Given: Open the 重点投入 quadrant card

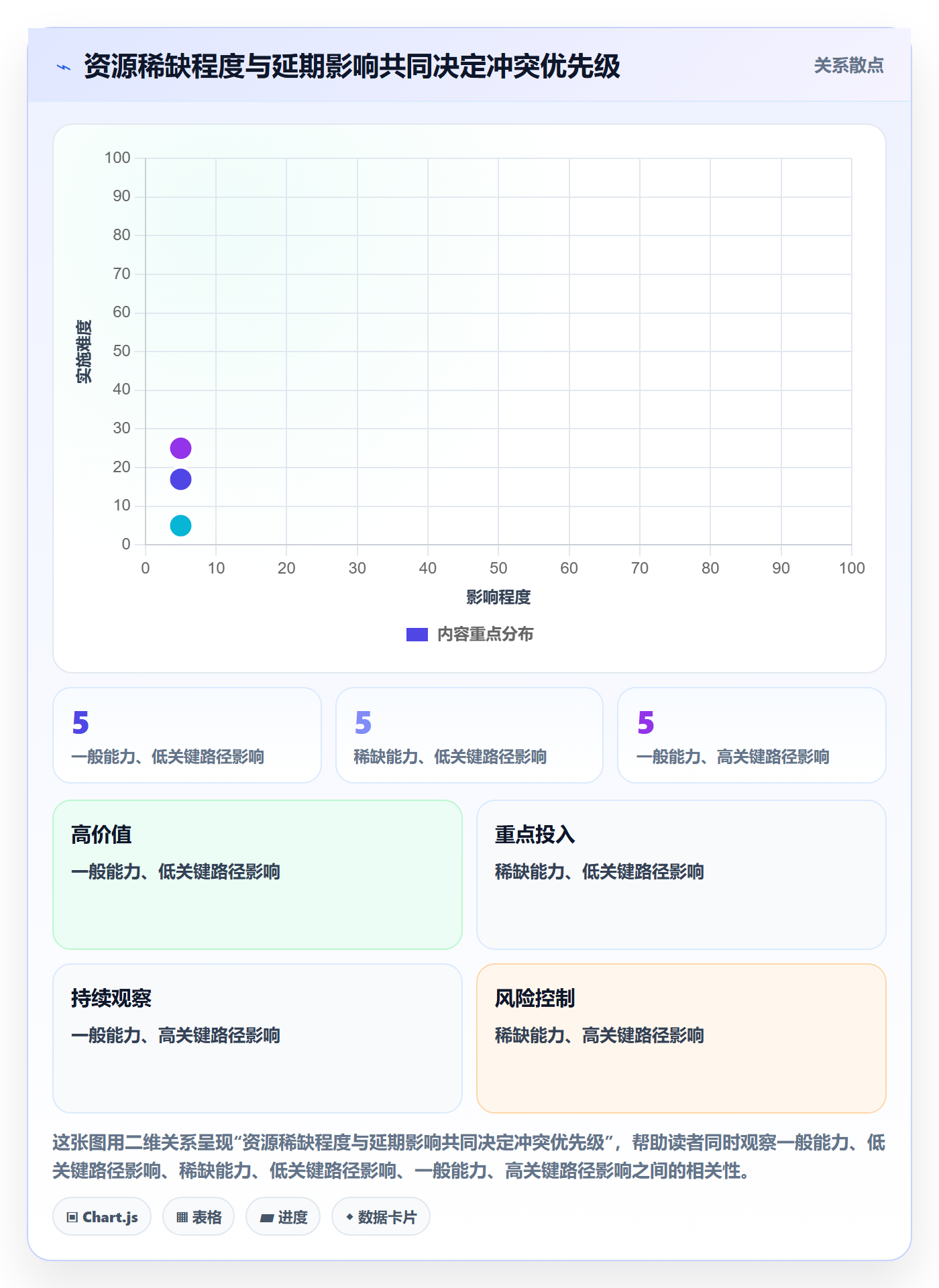Looking at the screenshot, I should (681, 875).
